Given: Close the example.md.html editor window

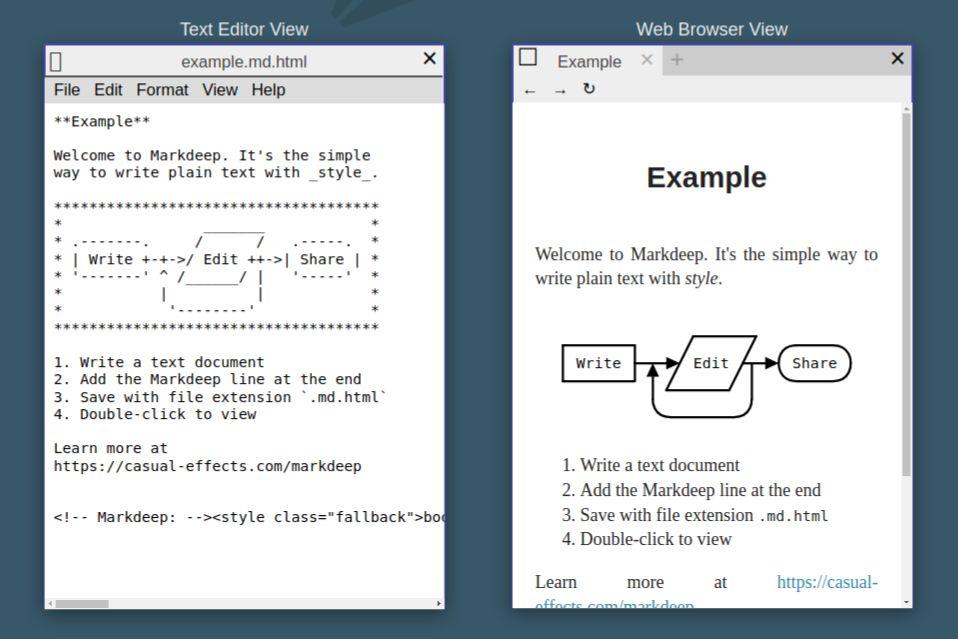Looking at the screenshot, I should [430, 58].
